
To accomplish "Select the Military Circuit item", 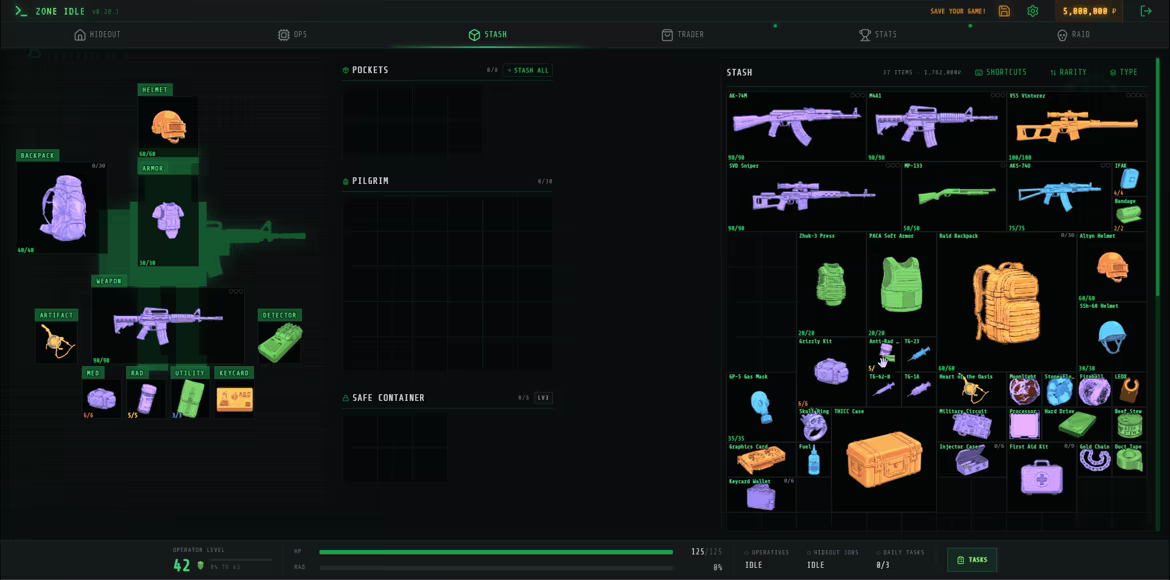I will click(x=972, y=424).
